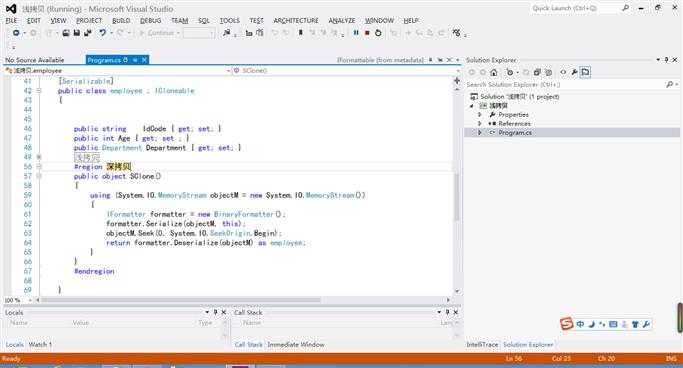This screenshot has width=683, height=368.
Task: Click the Home icon in Solution Explorer
Action: (x=494, y=72)
